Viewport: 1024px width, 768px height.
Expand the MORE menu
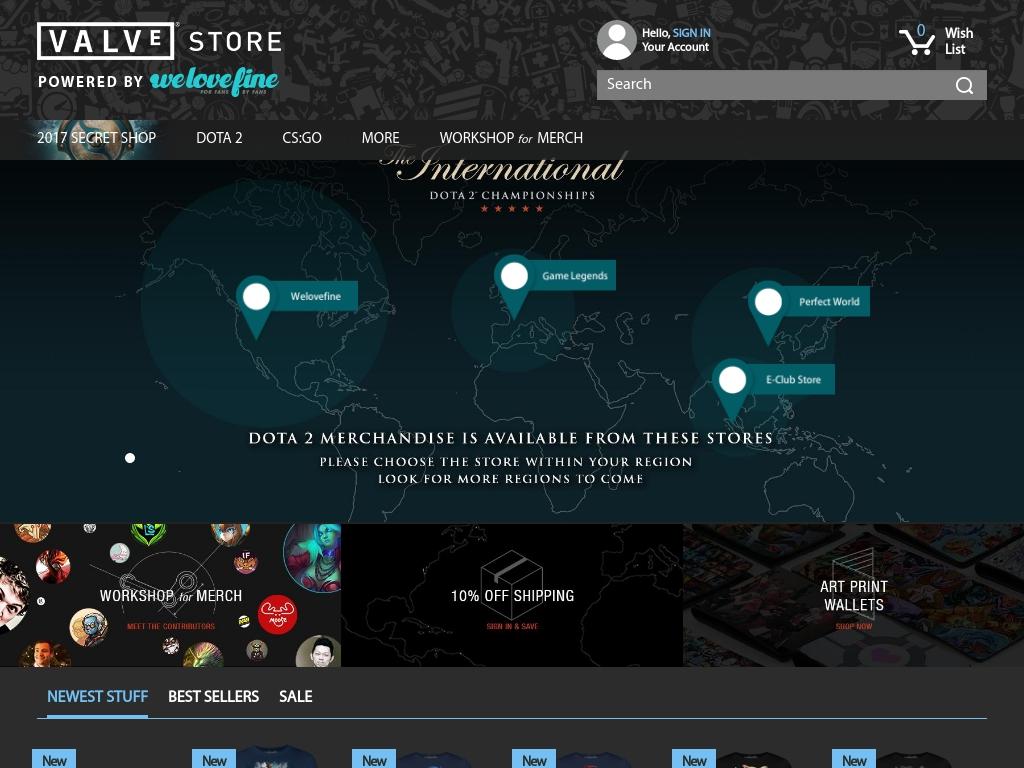tap(380, 138)
